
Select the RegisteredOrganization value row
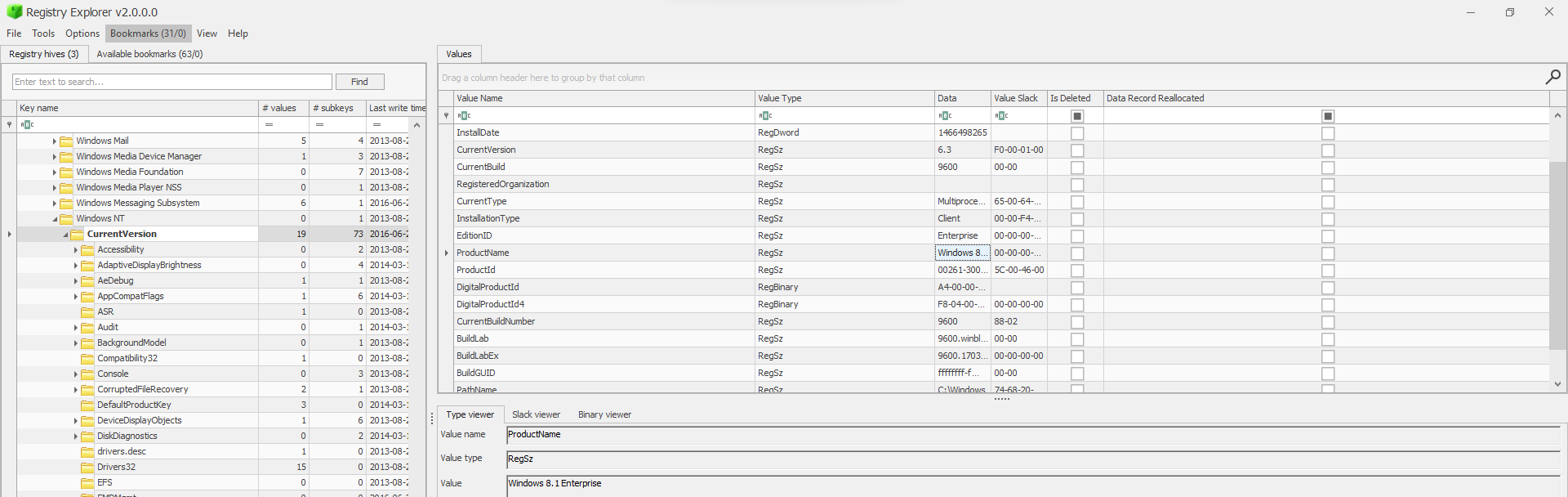click(1001, 185)
